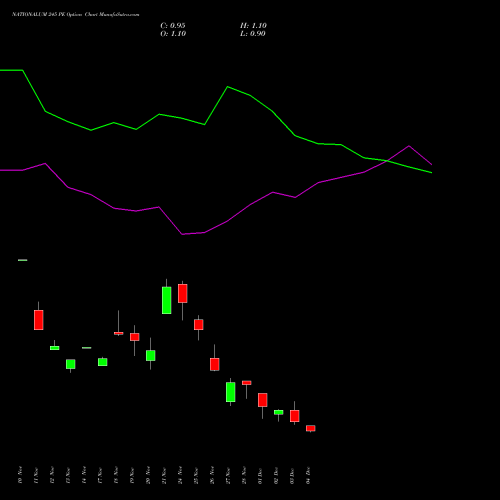Click the '24 Nov' date axis label

(x=180, y=475)
